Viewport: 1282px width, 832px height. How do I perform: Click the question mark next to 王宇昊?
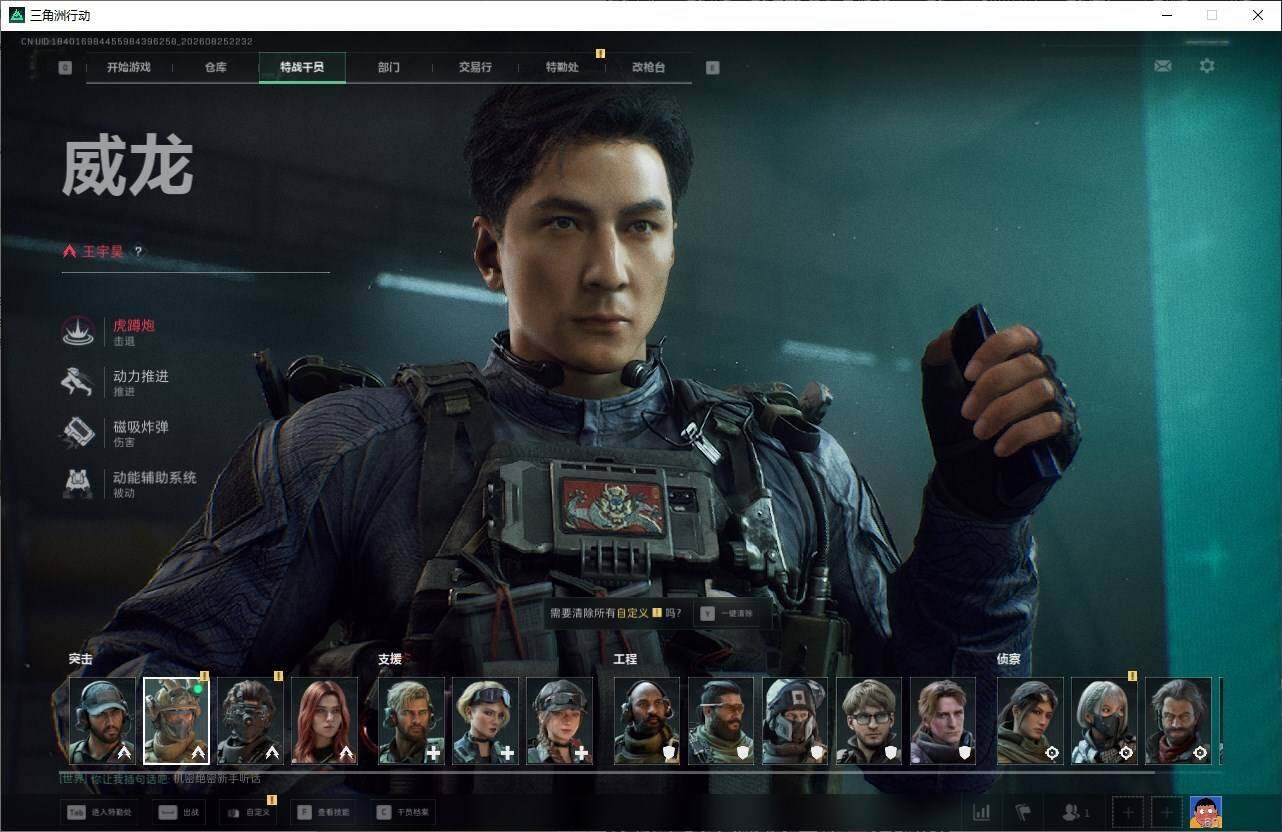[x=138, y=252]
